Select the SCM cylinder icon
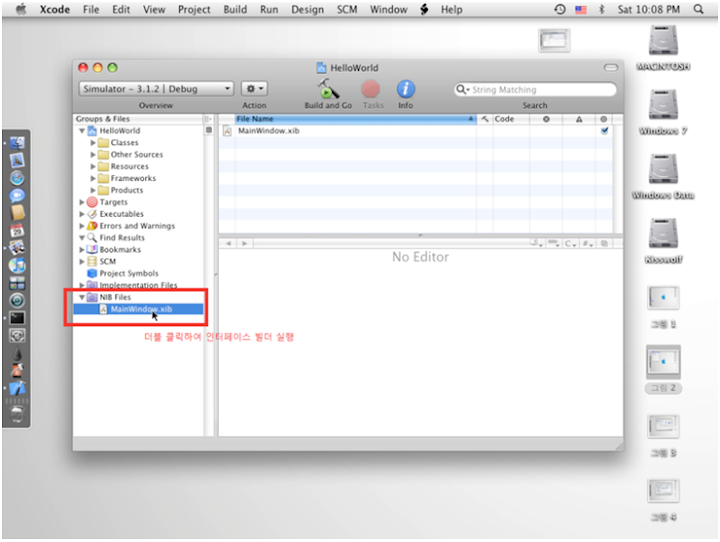The width and height of the screenshot is (720, 542). (92, 261)
